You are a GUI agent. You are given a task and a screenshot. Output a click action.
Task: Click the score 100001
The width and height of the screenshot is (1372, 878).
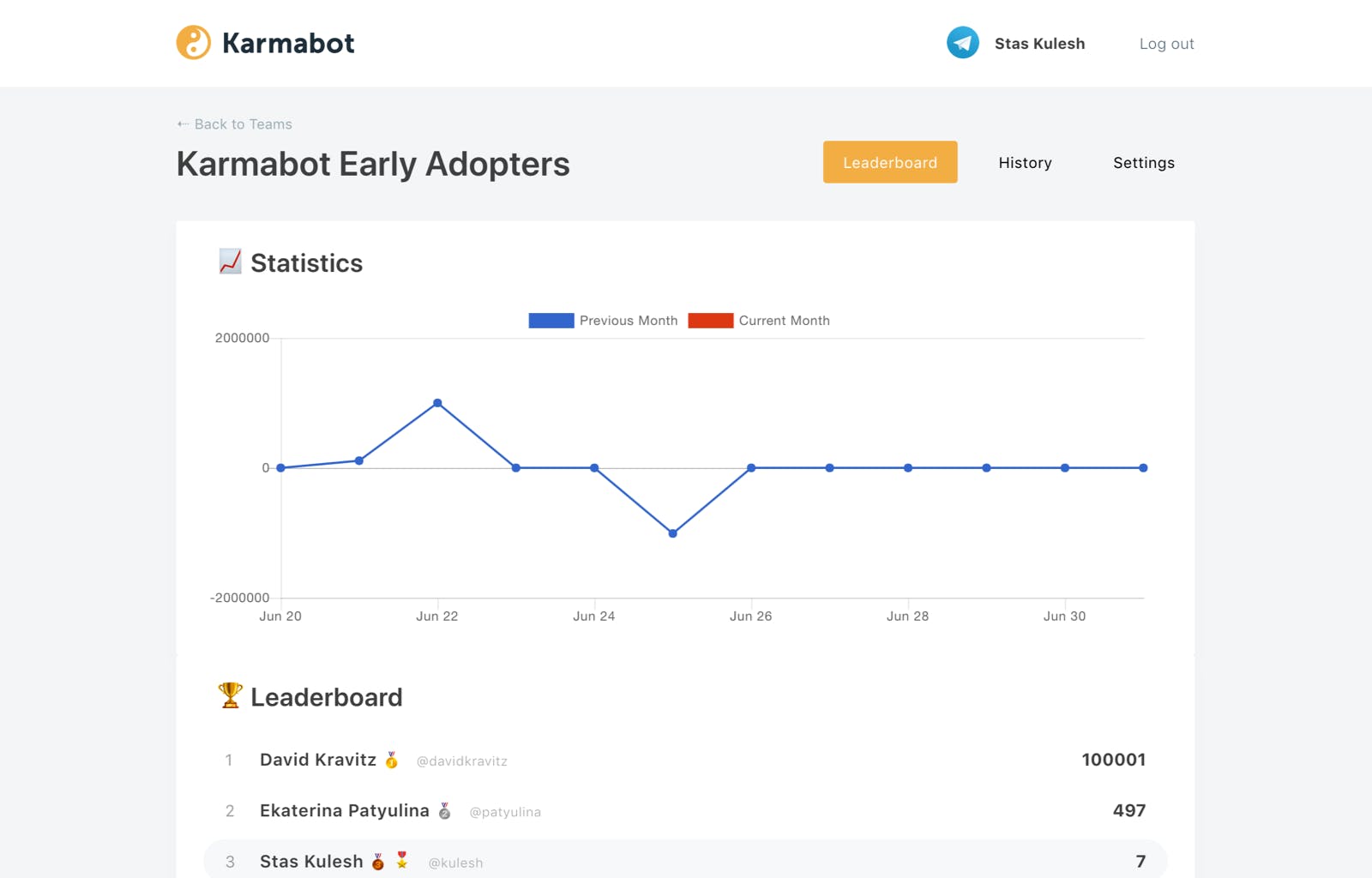(1113, 760)
